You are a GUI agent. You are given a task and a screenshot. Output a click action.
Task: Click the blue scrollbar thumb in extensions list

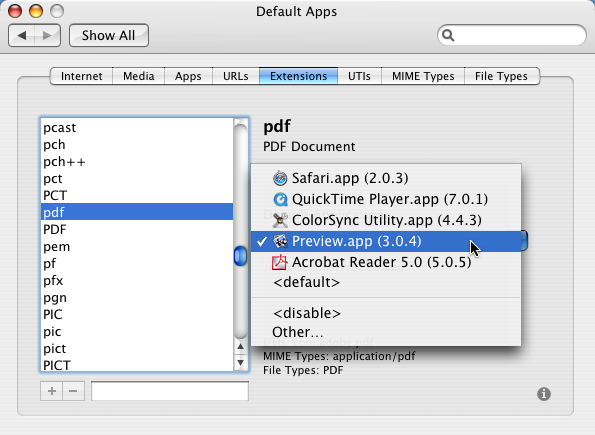(x=240, y=256)
